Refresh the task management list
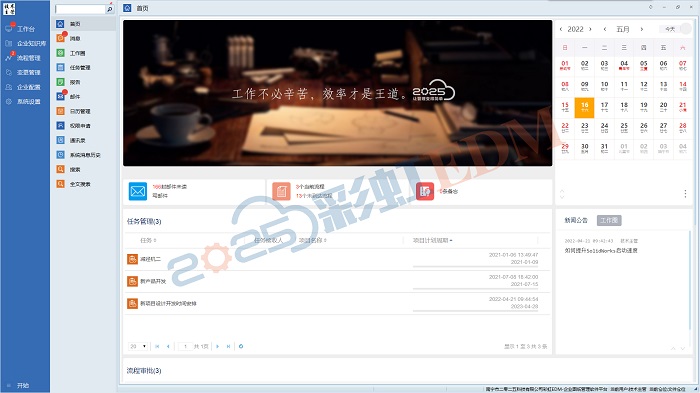 tap(241, 346)
